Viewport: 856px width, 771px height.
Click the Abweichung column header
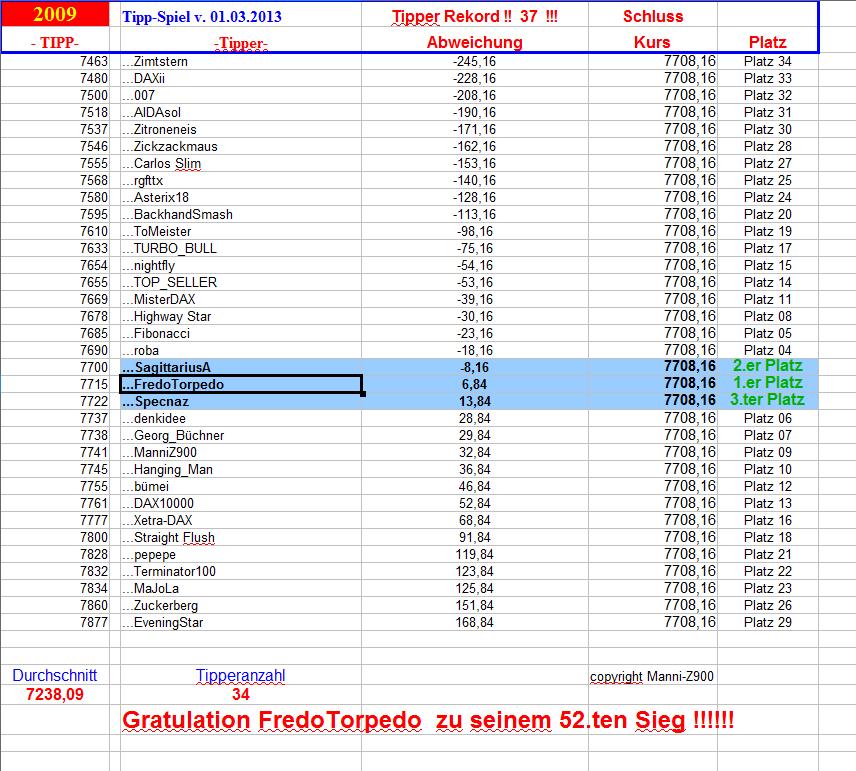coord(474,42)
